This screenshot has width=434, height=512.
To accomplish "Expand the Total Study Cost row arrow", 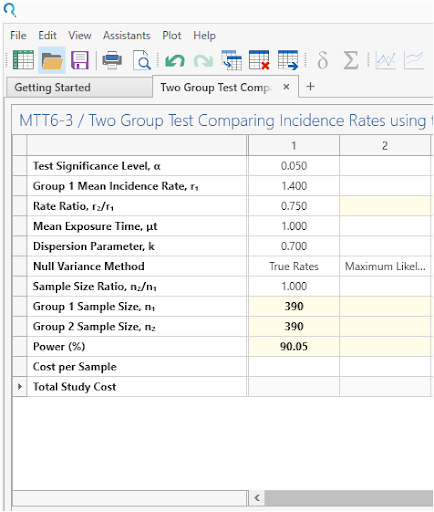I will click(20, 387).
